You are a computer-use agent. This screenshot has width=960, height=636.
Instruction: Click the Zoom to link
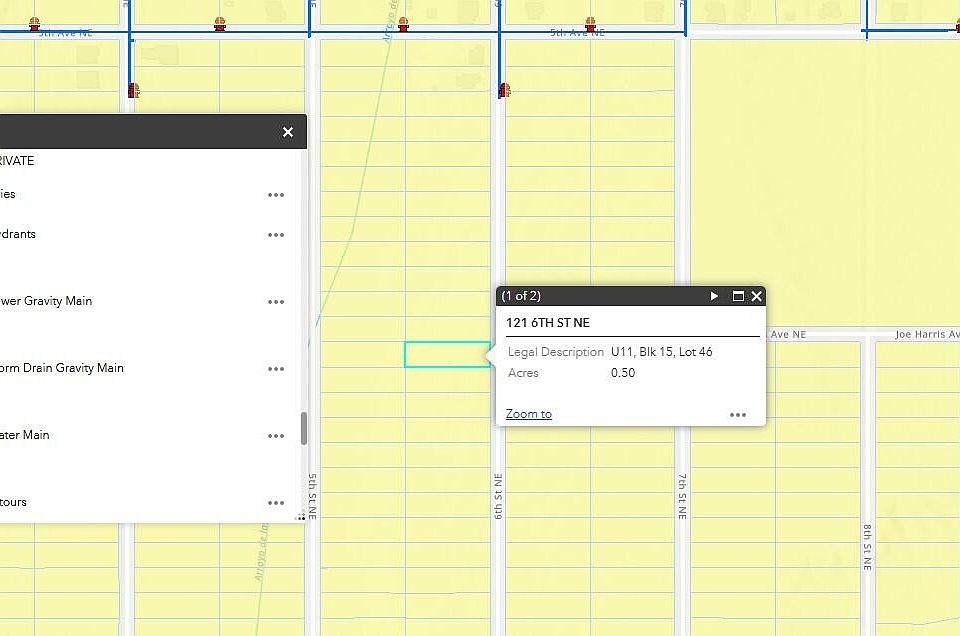coord(529,414)
